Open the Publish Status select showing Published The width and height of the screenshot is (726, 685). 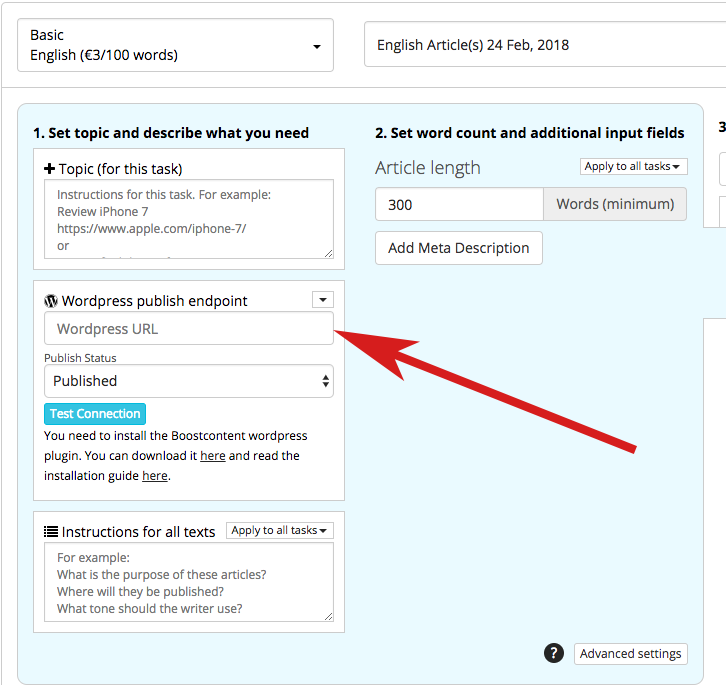[189, 381]
